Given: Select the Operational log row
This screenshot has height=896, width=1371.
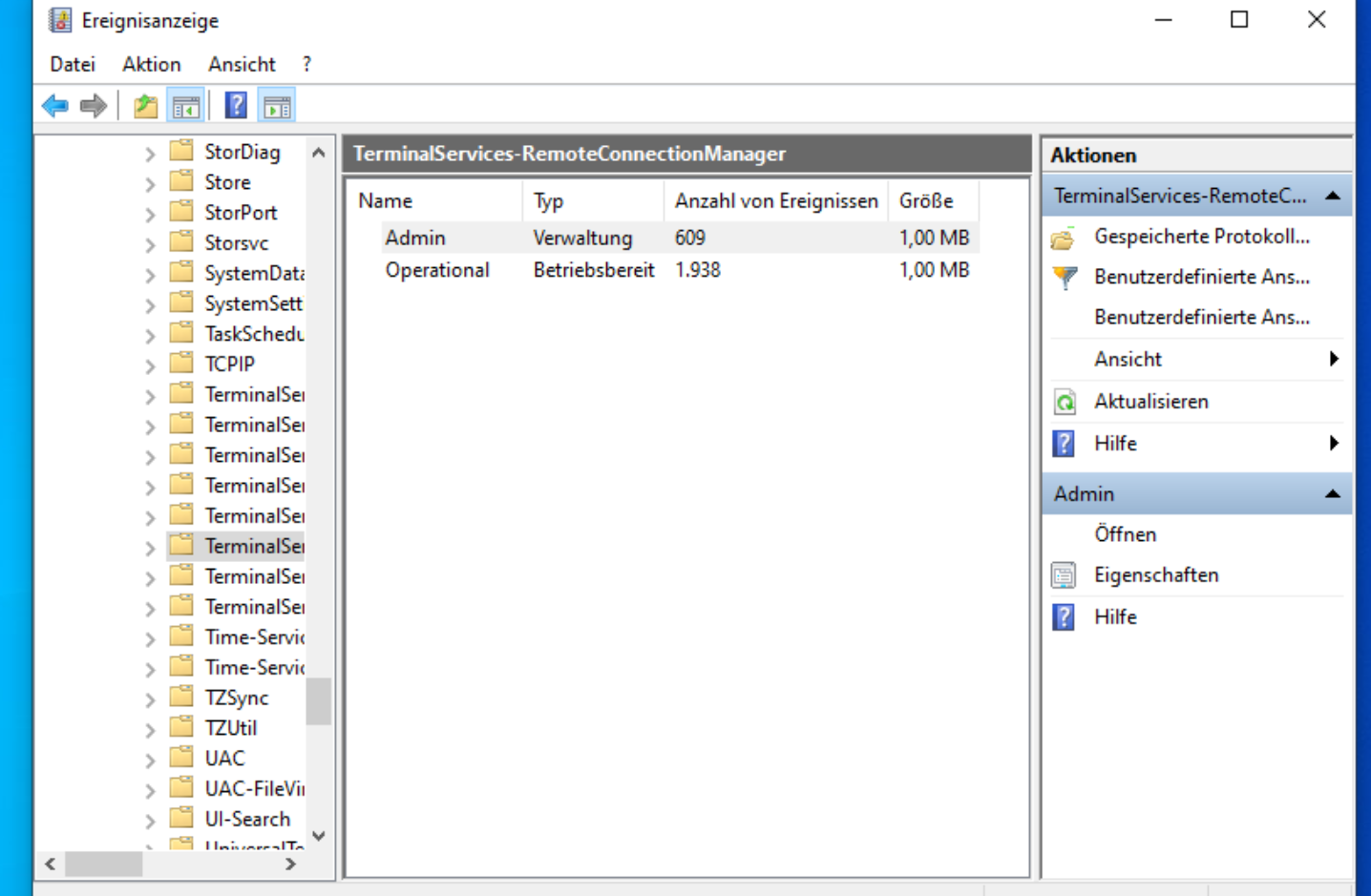Looking at the screenshot, I should pyautogui.click(x=664, y=270).
